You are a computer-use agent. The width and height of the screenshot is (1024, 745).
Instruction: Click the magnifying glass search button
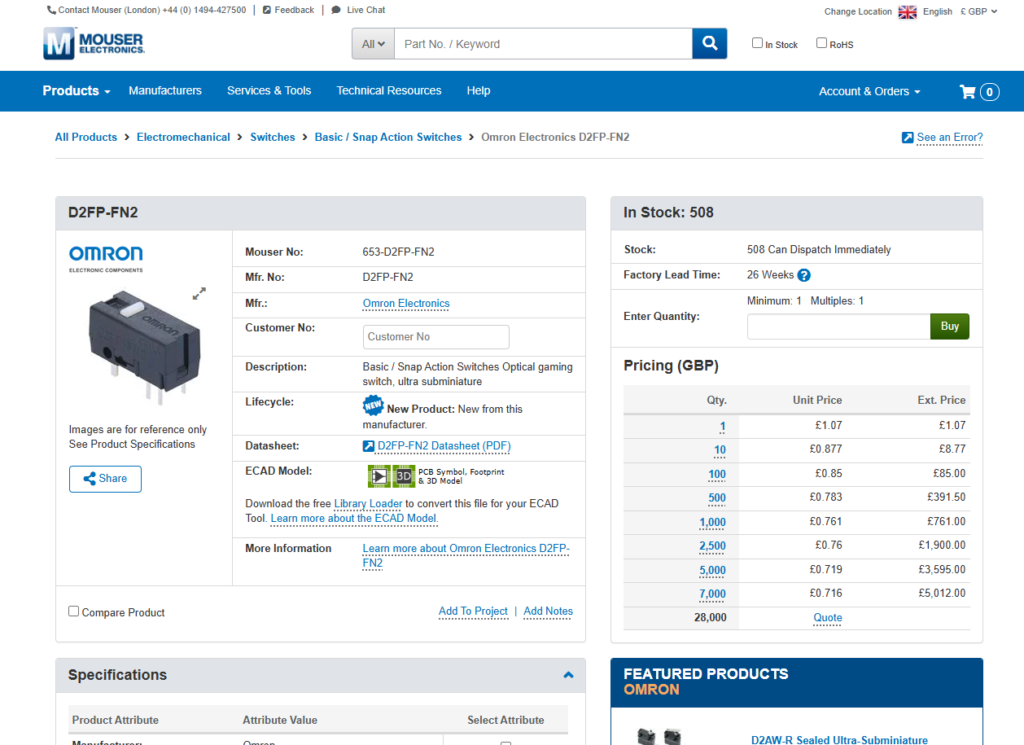click(x=709, y=44)
